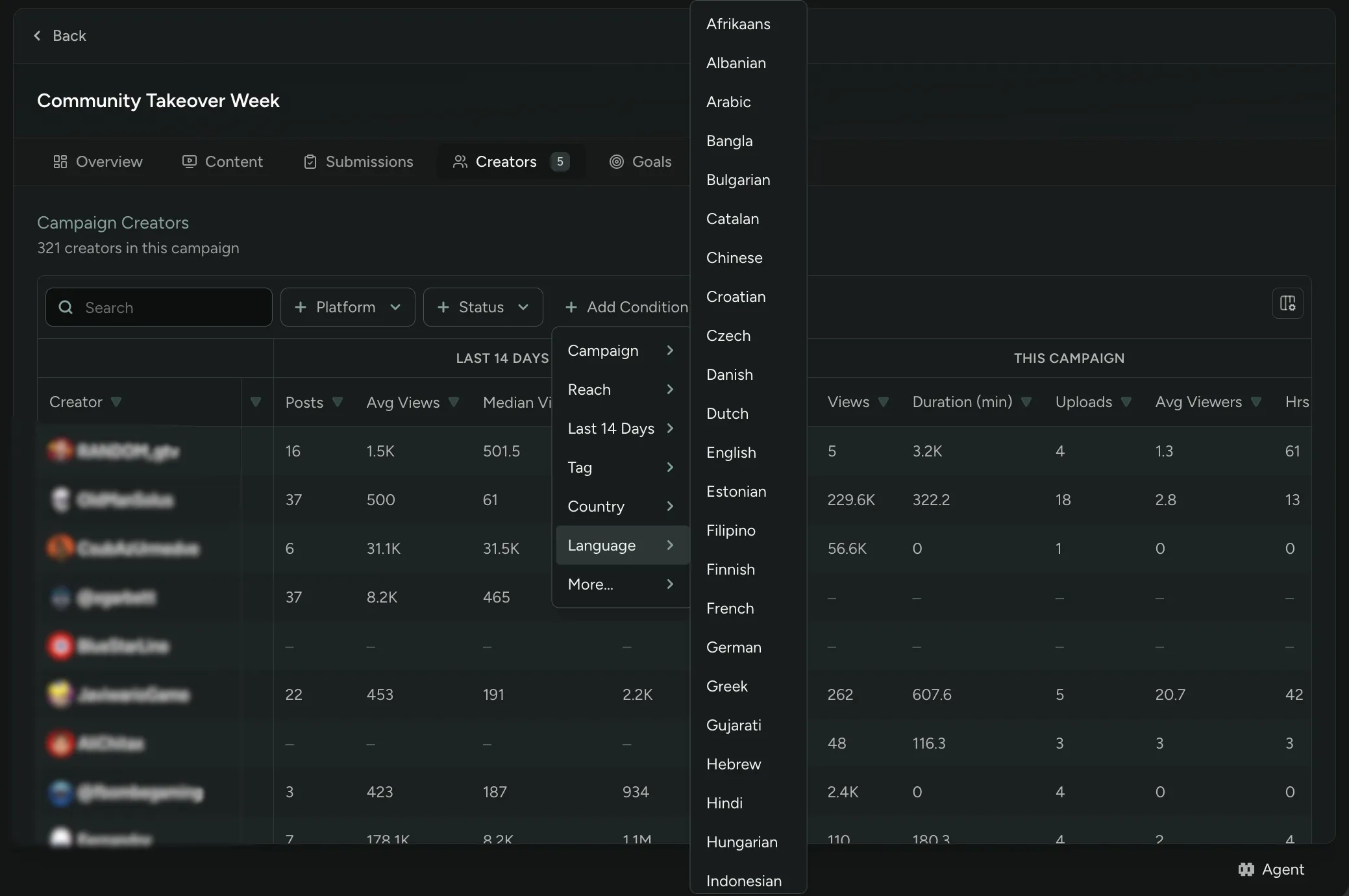Viewport: 1349px width, 896px height.
Task: Select Dutch from the language list
Action: tap(748, 414)
